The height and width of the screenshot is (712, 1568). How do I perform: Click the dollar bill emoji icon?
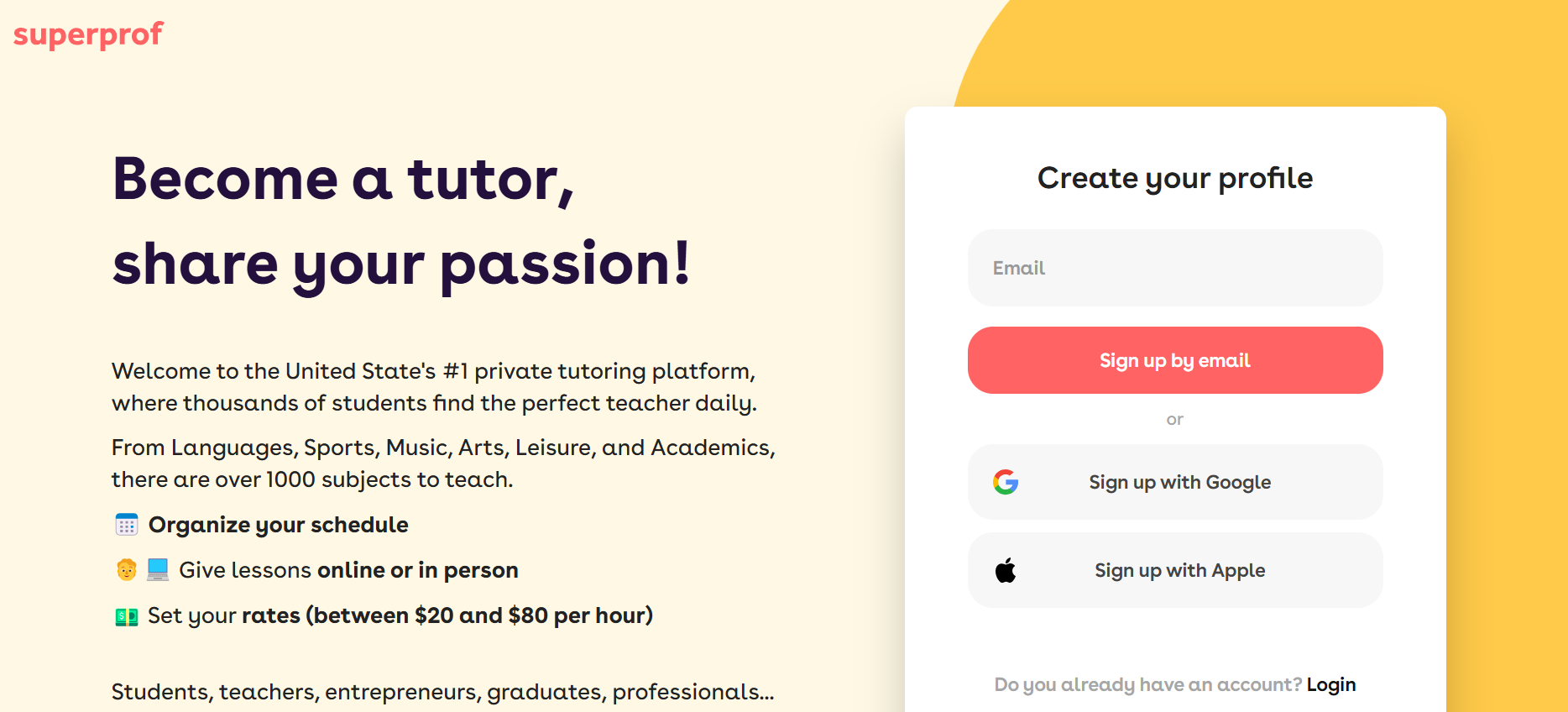coord(127,617)
